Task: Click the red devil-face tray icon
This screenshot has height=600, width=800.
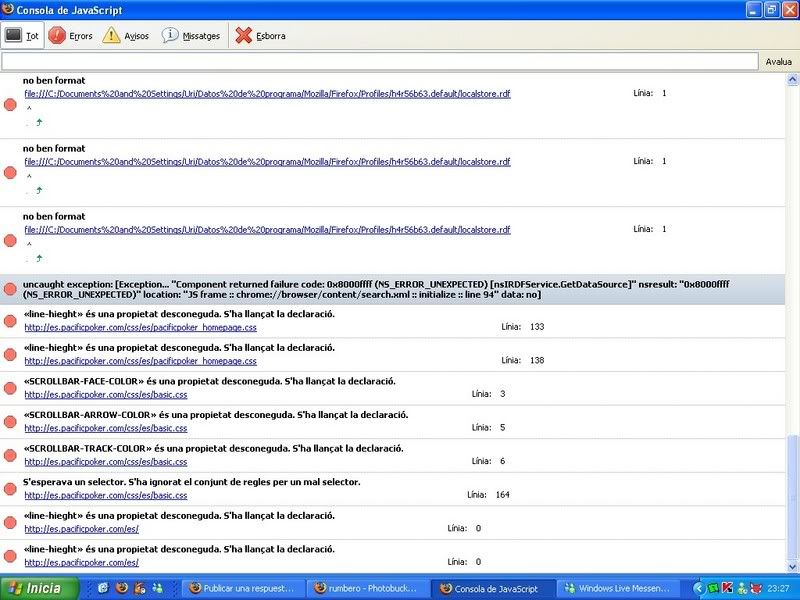Action: pos(756,589)
